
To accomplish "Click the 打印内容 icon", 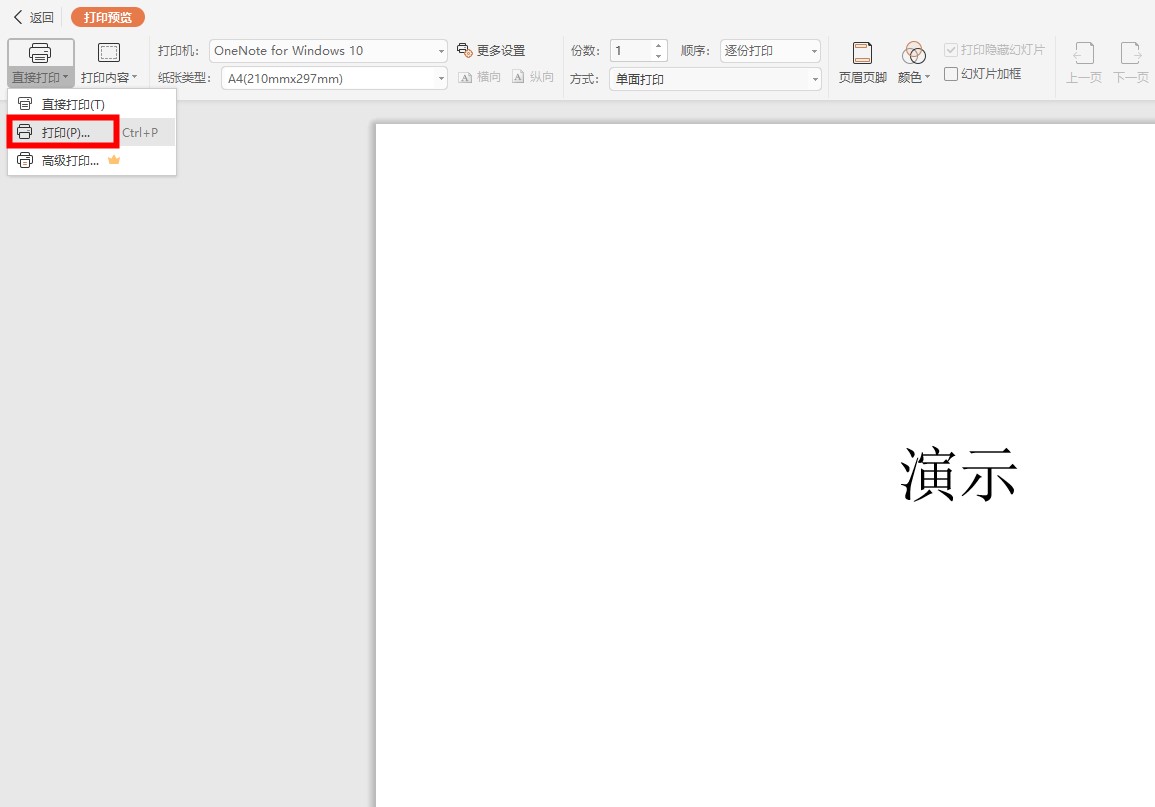I will tap(109, 53).
